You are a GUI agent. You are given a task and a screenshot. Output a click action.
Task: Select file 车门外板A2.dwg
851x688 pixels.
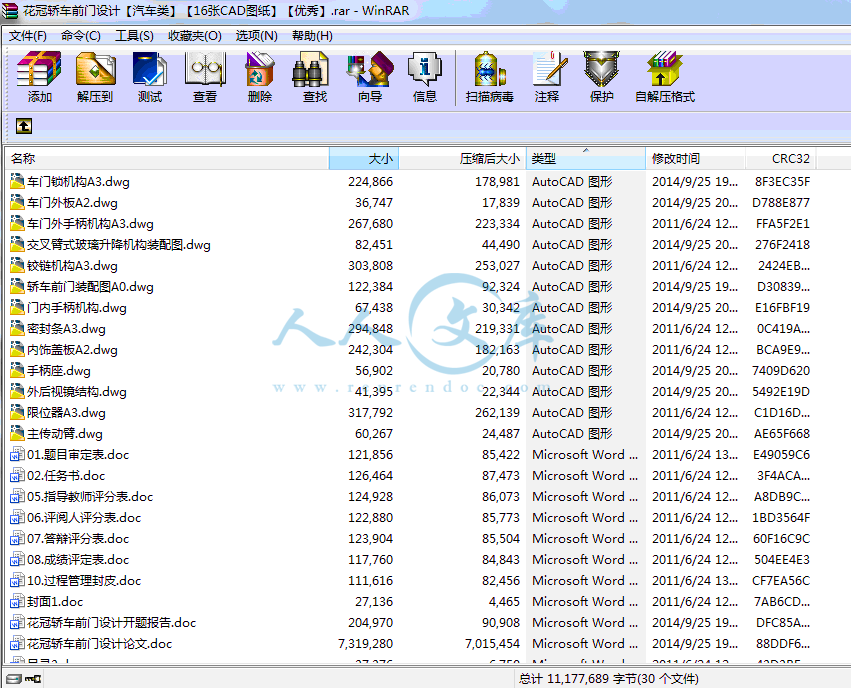click(x=72, y=203)
